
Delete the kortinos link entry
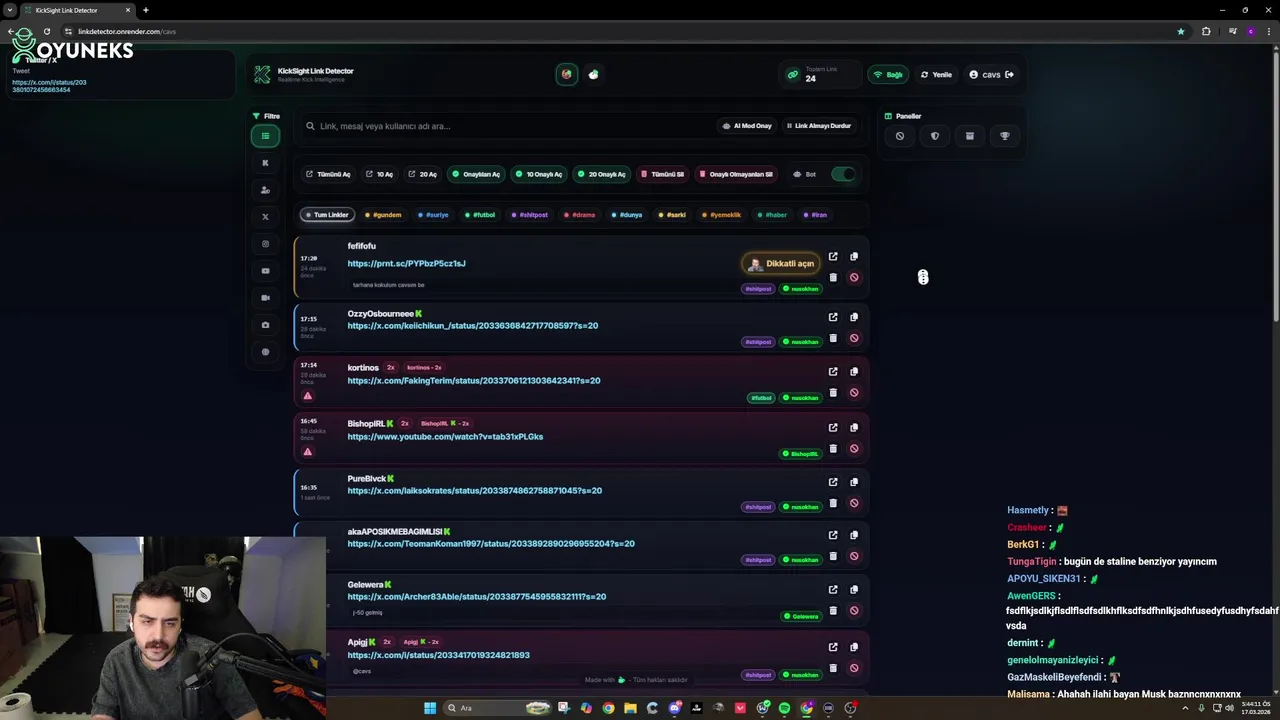(833, 393)
